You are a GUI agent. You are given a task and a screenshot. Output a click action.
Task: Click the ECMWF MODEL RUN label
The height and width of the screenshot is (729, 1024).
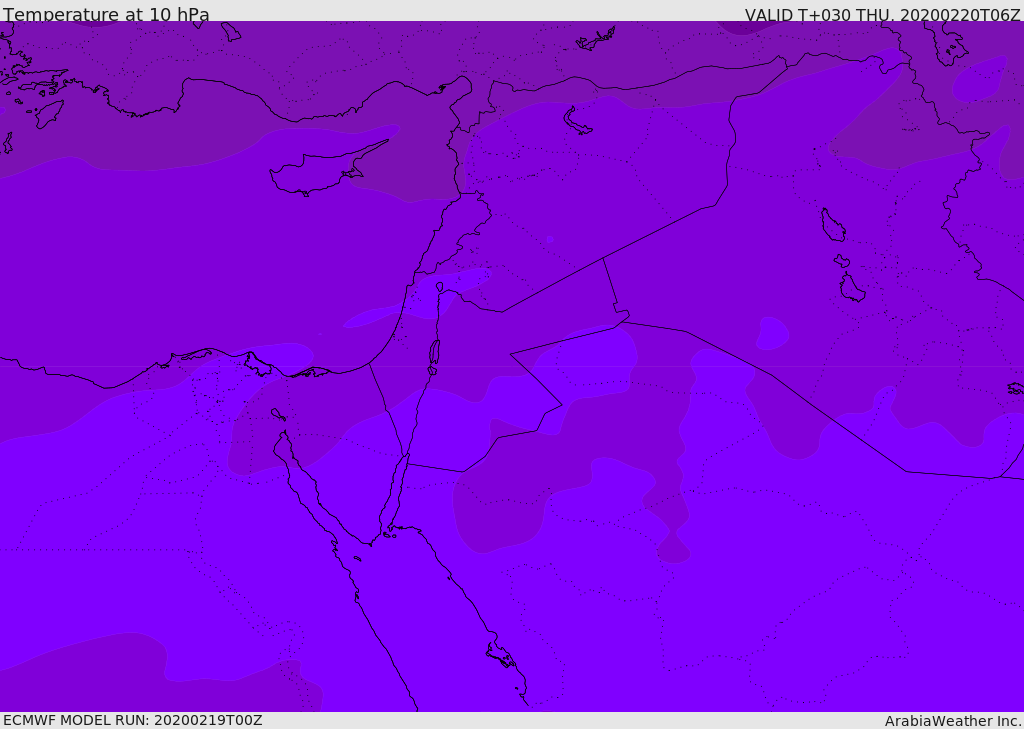point(132,720)
